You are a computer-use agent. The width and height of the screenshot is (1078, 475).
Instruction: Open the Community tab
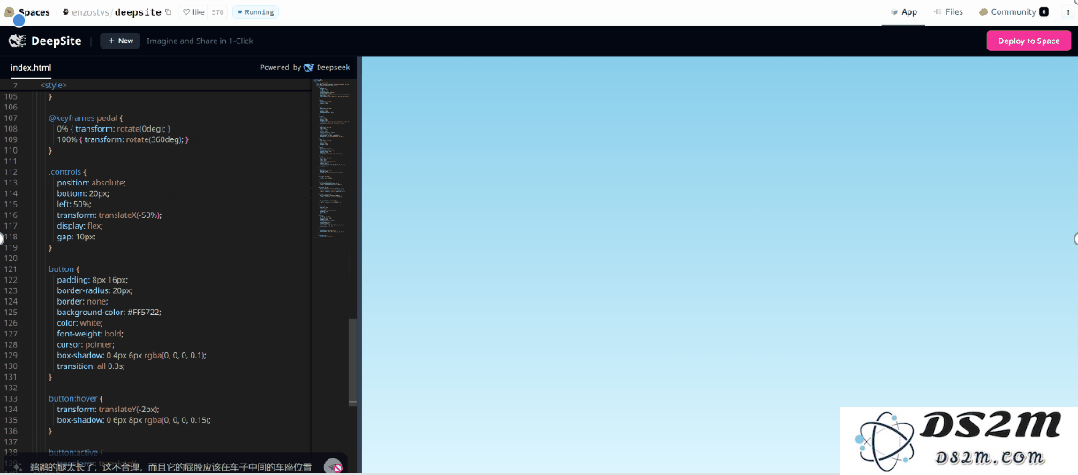click(x=1013, y=12)
